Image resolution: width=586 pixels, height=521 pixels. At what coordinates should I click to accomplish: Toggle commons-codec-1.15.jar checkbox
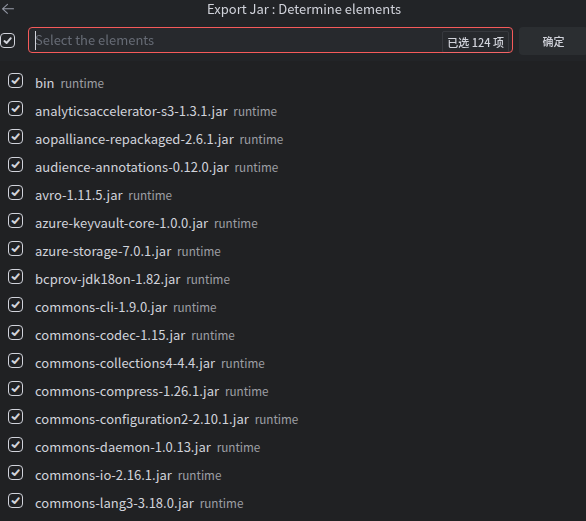click(16, 333)
